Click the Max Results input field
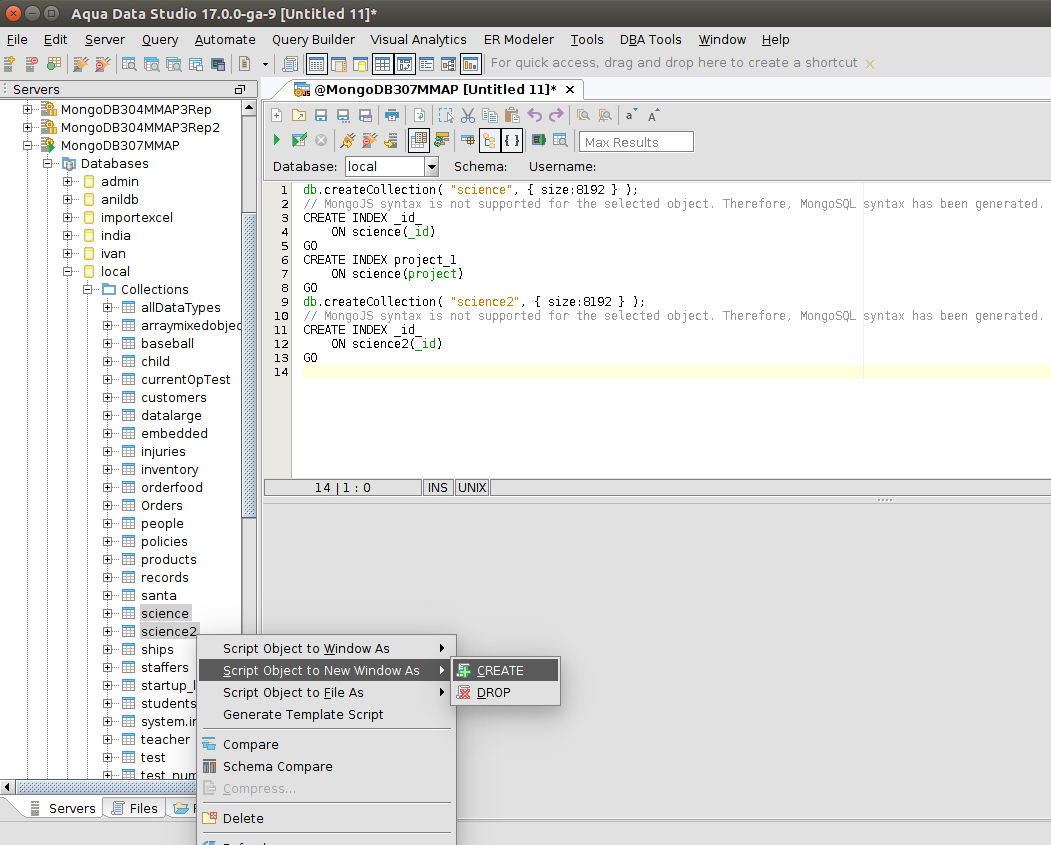This screenshot has height=845, width=1051. (x=636, y=141)
